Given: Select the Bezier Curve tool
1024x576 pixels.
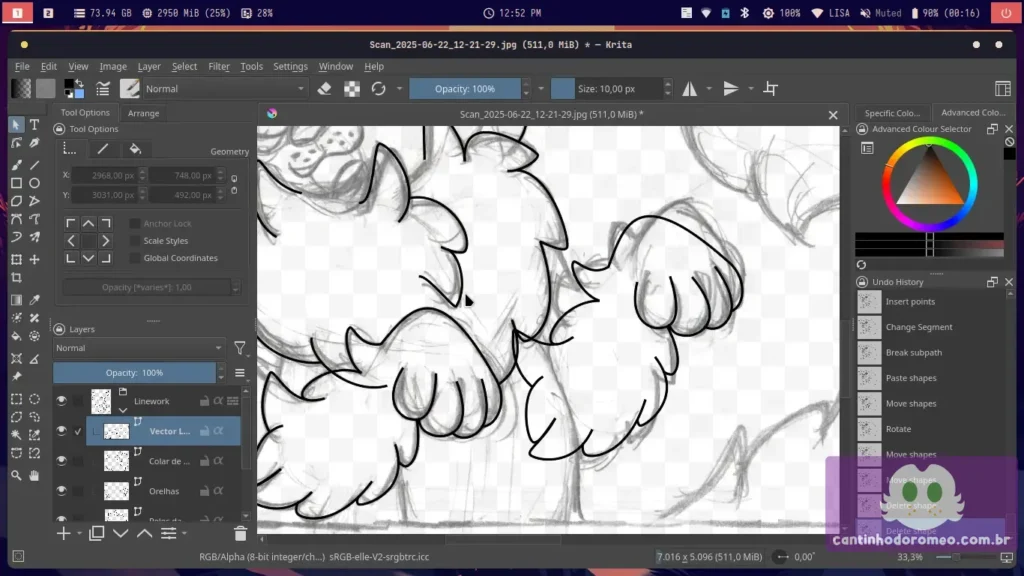Looking at the screenshot, I should point(16,219).
